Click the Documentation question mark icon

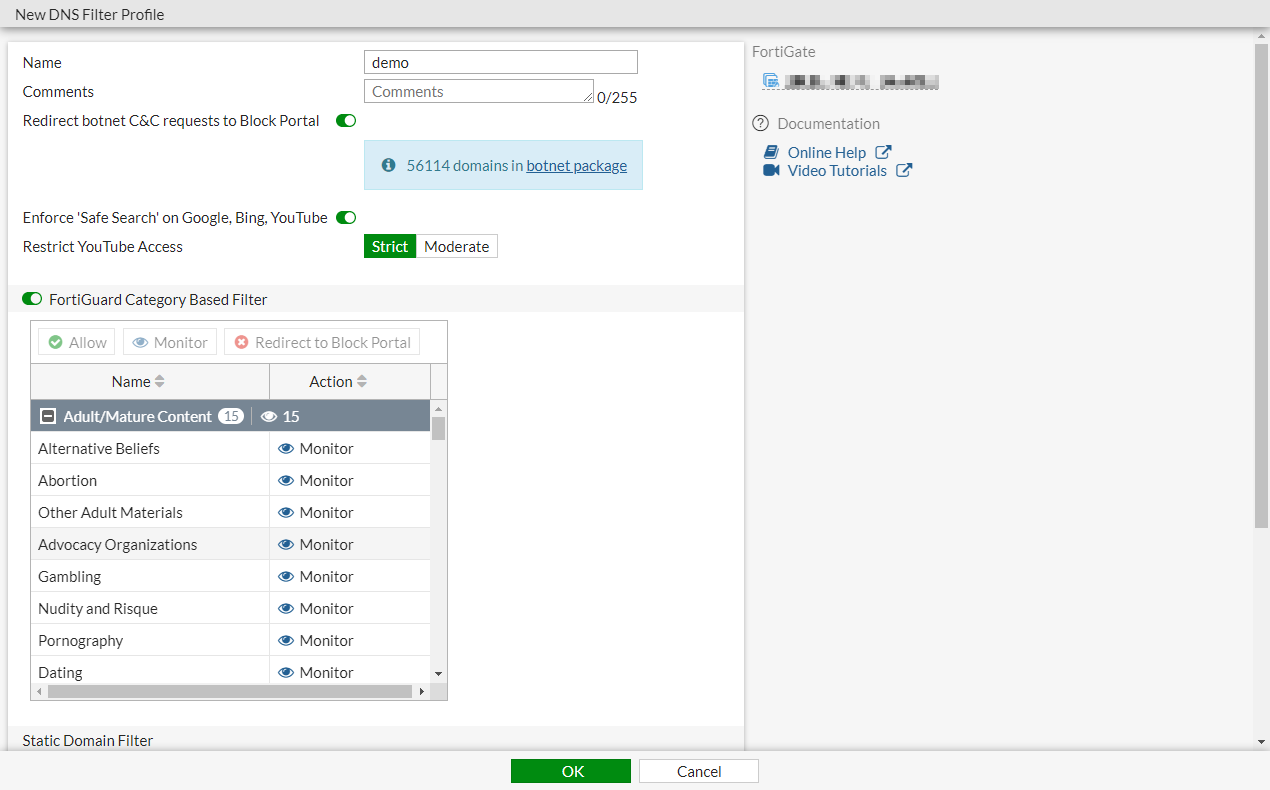761,124
